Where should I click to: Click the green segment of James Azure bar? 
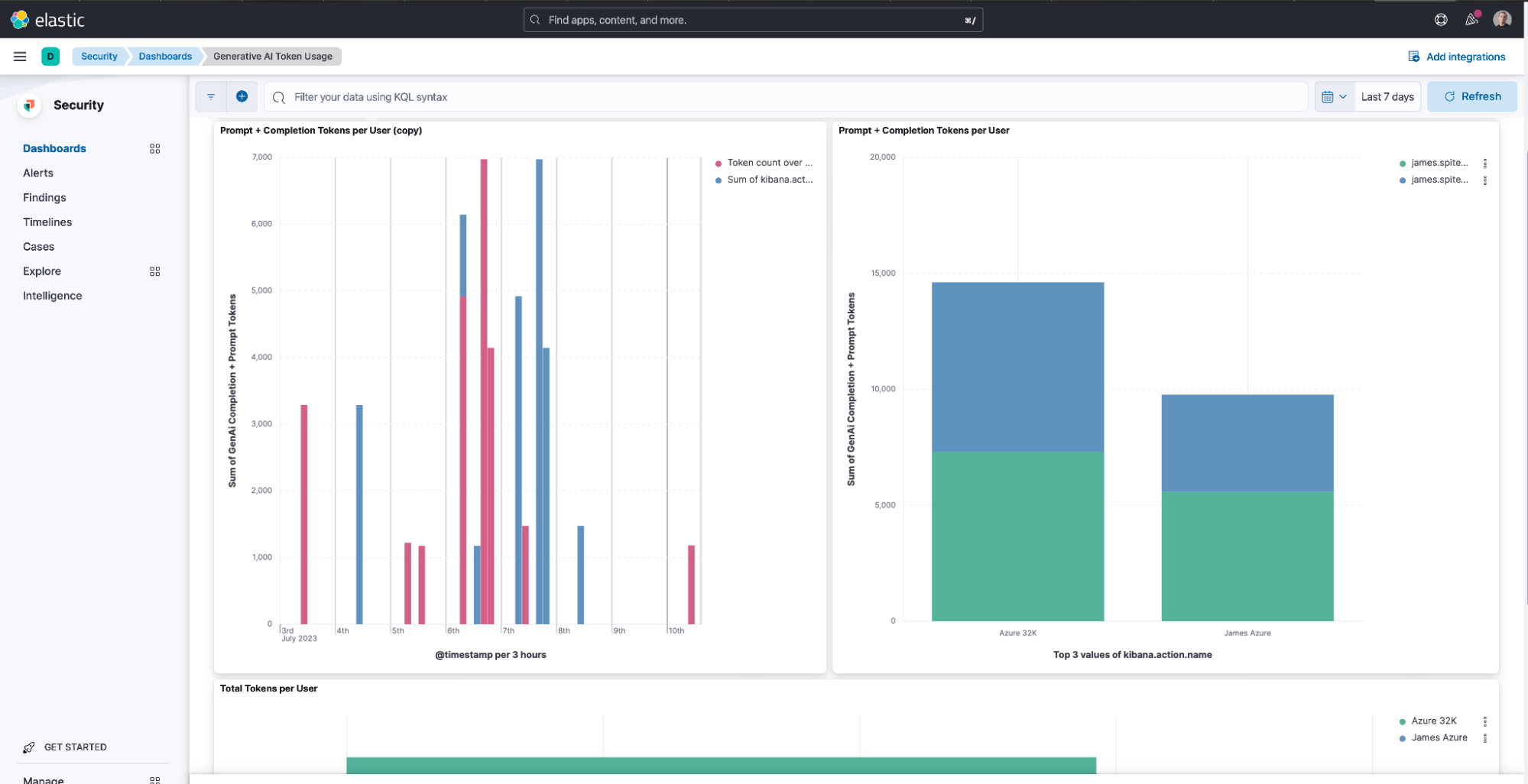pos(1247,556)
